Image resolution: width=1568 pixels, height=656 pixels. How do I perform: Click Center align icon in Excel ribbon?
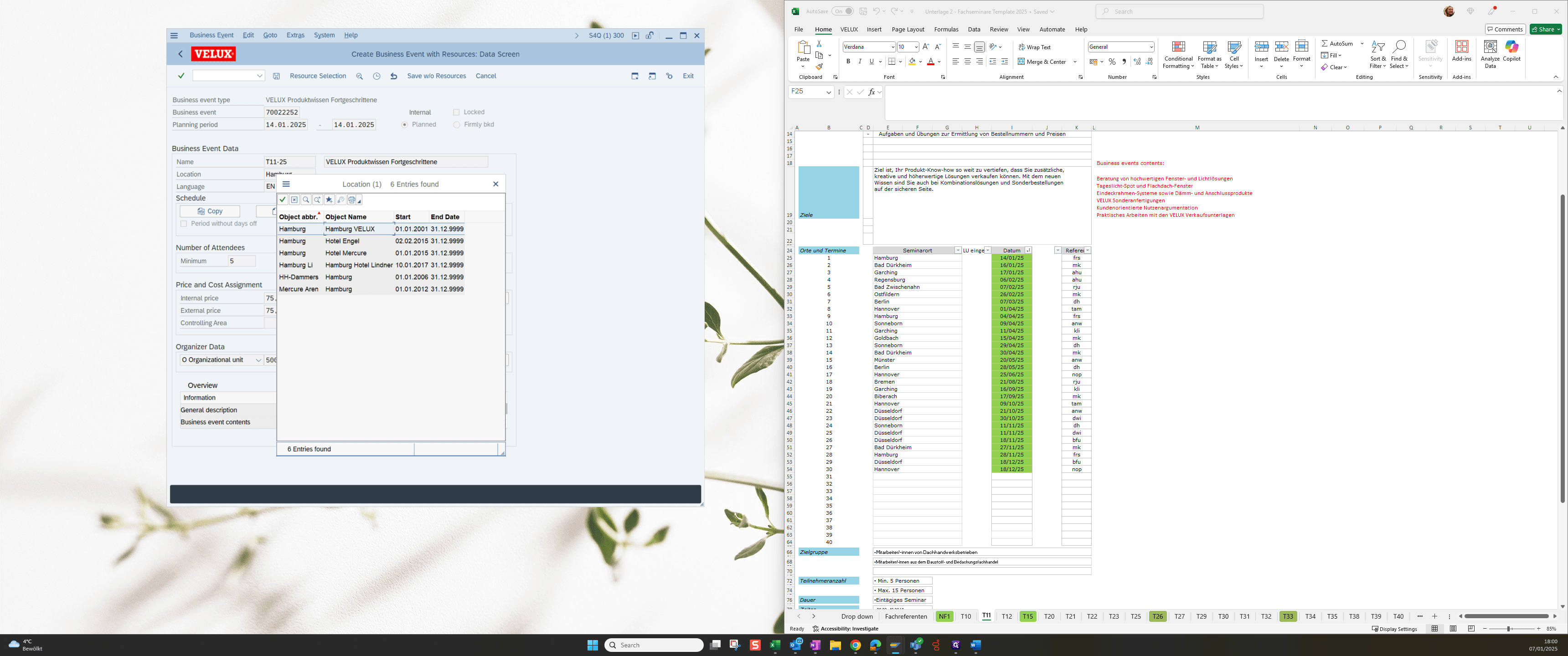(x=967, y=61)
